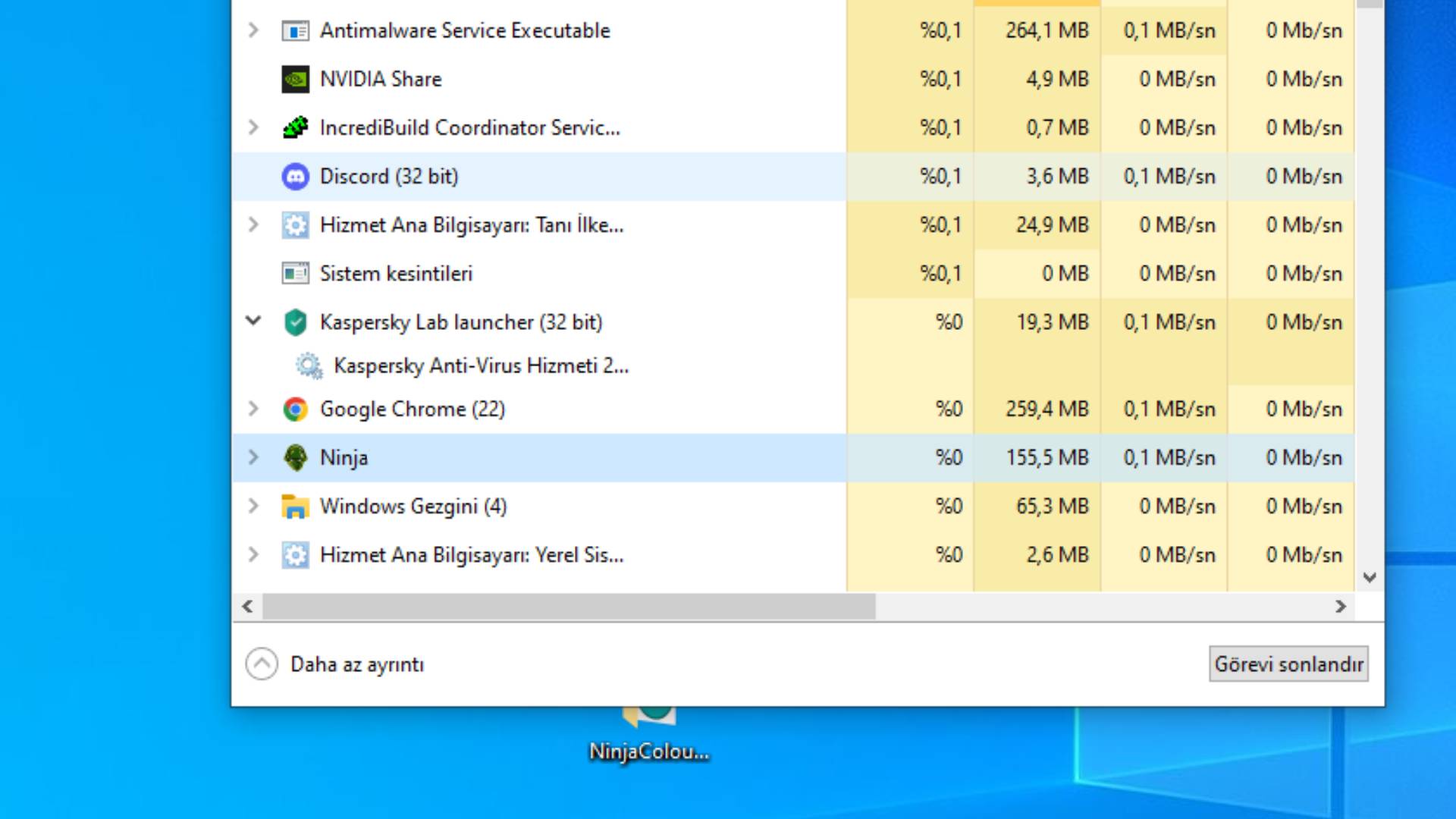Expand the Hizmet Ana Bilgisayarı: Tanı İlke row

point(253,224)
